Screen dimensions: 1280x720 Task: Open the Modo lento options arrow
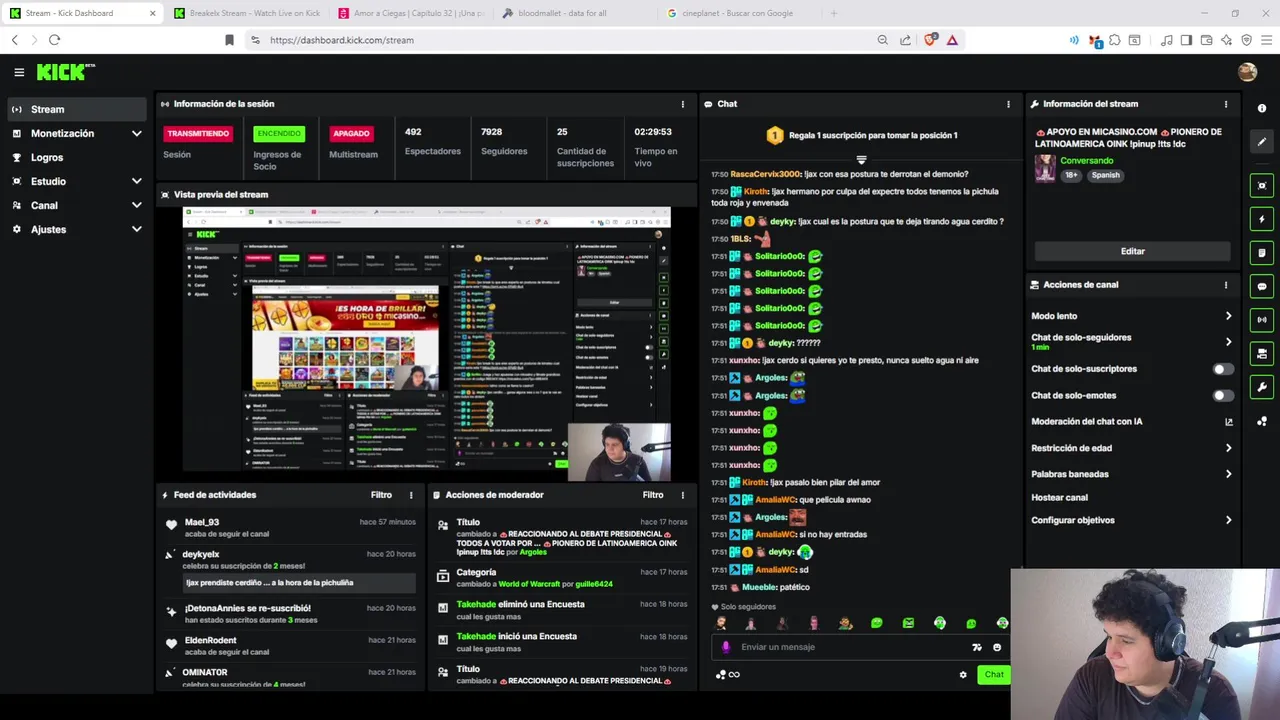coord(1228,316)
